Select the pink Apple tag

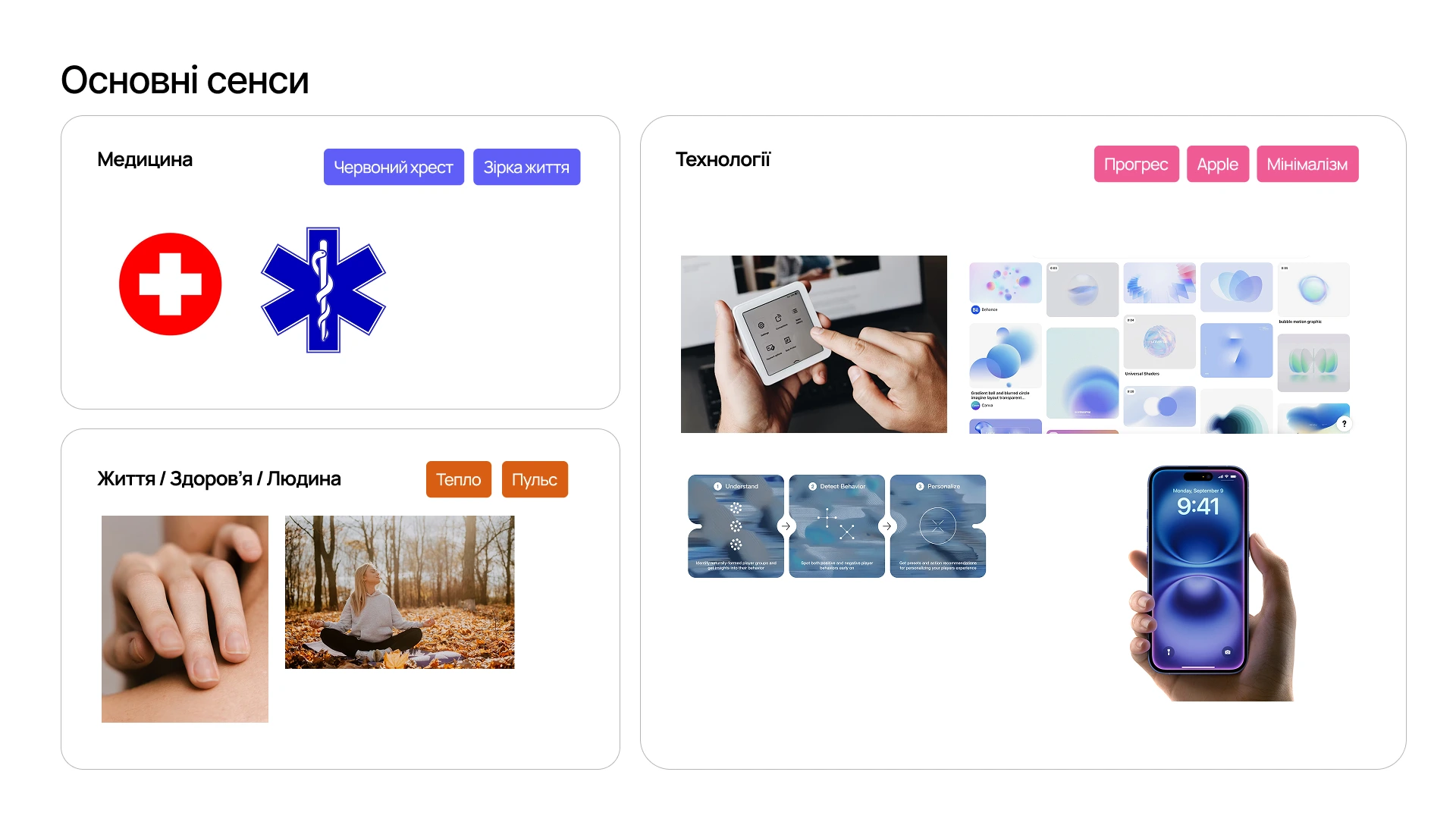tap(1217, 164)
